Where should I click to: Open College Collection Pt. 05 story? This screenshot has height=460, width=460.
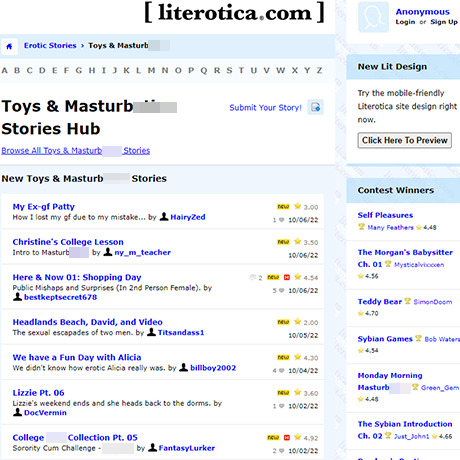(75, 437)
